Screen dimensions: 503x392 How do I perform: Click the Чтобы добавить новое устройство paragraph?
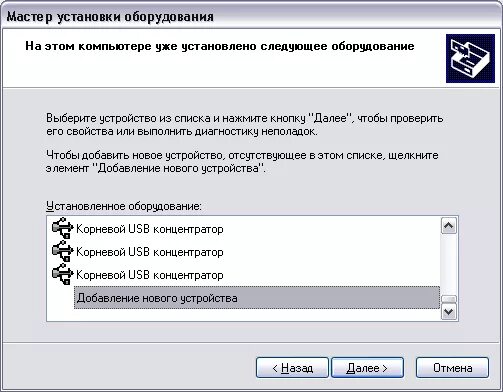pos(242,162)
